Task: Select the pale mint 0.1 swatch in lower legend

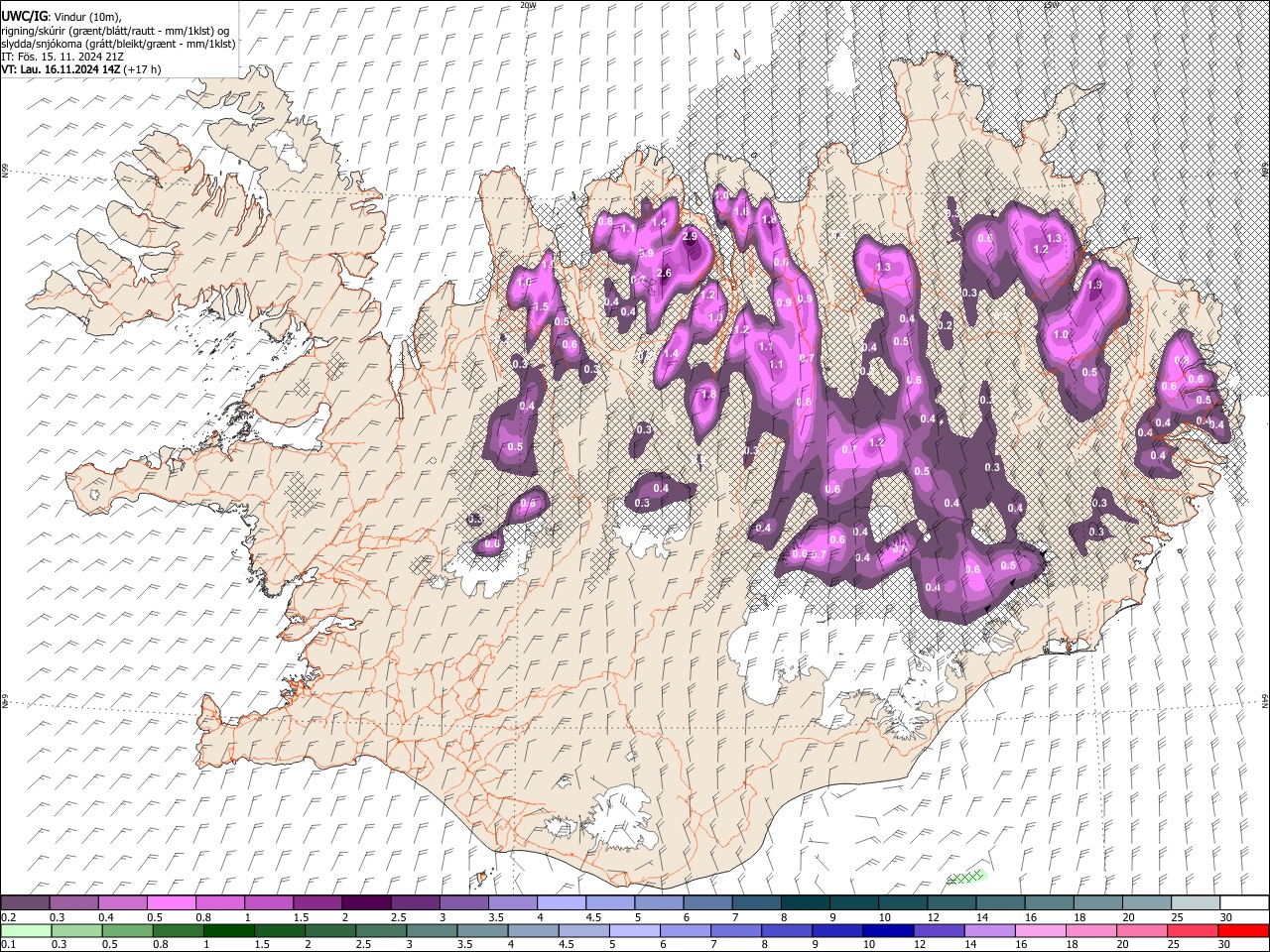Action: (26, 930)
